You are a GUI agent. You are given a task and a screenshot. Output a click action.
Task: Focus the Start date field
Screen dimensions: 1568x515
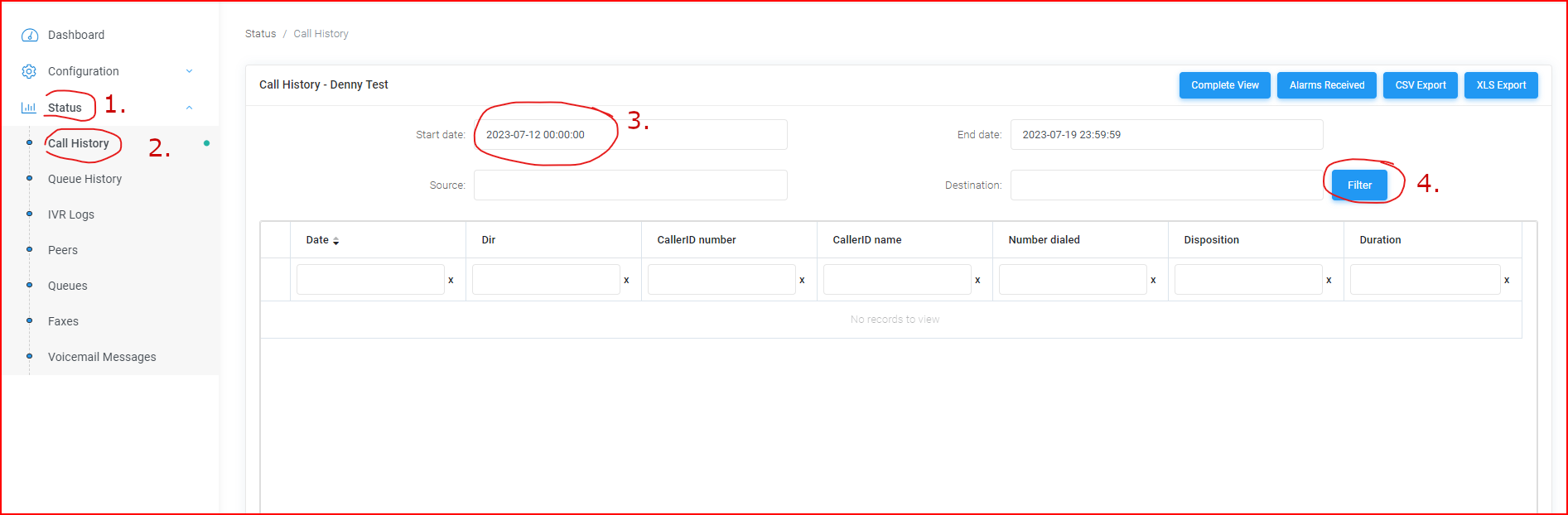(630, 135)
